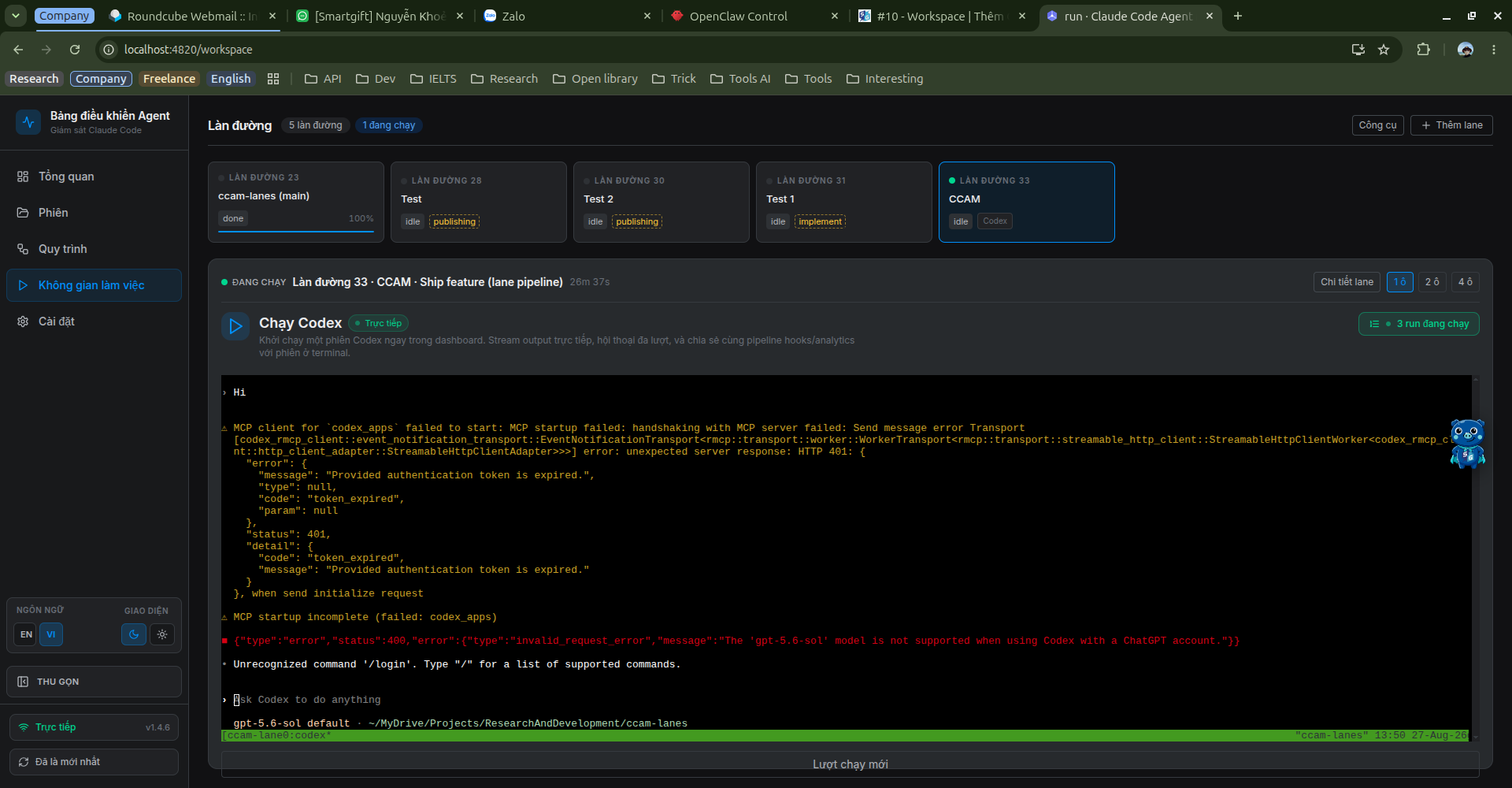Add a lane with Thêm lane

point(1451,125)
